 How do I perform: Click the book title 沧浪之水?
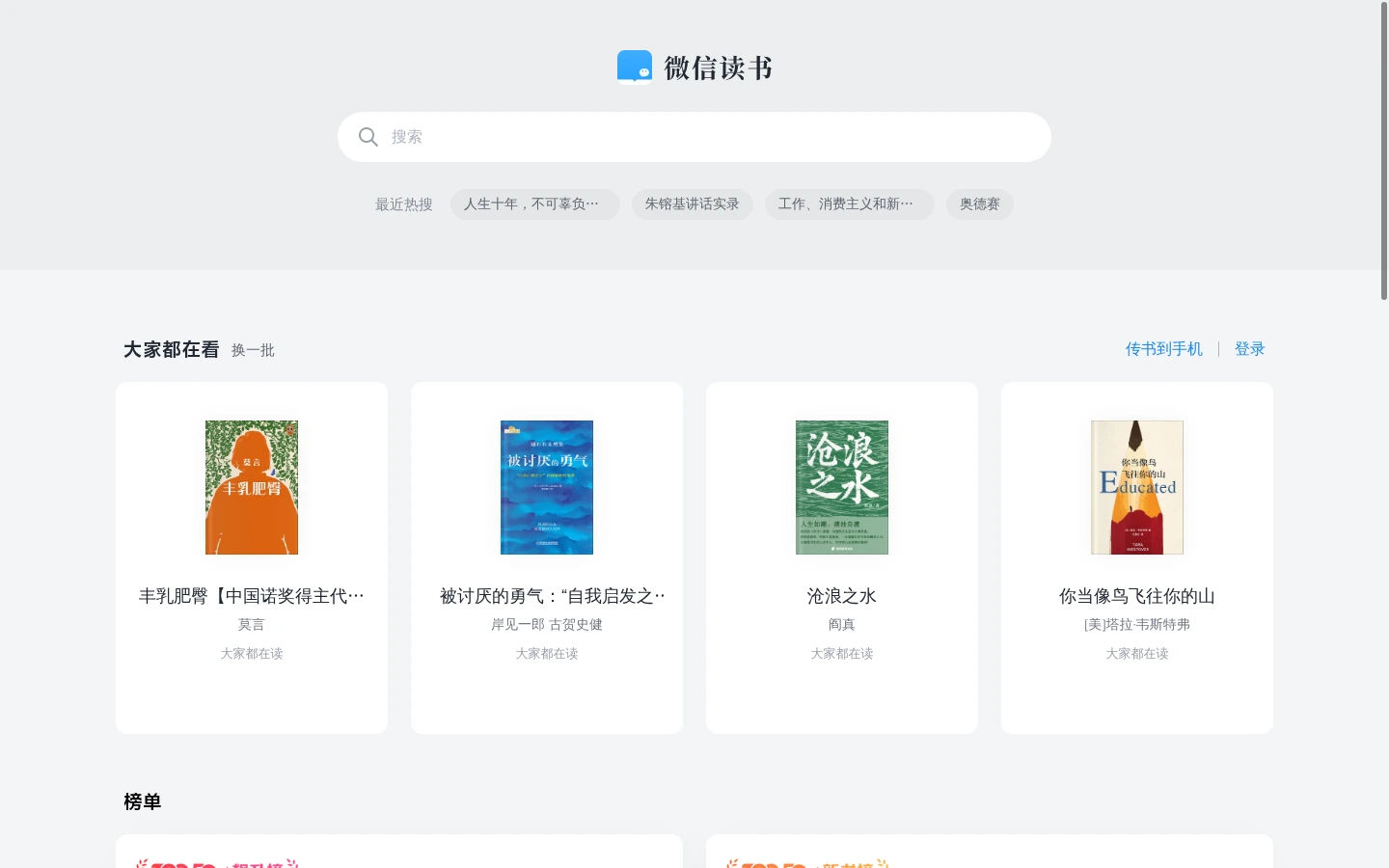(x=842, y=596)
